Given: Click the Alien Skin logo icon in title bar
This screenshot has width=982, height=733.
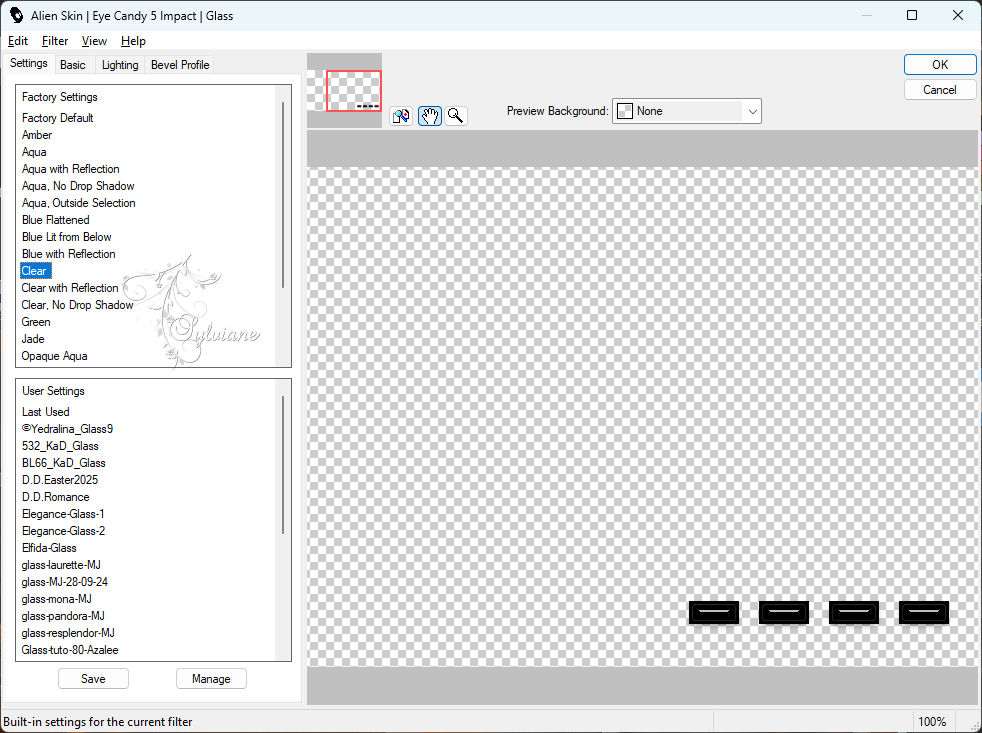Looking at the screenshot, I should [x=16, y=15].
